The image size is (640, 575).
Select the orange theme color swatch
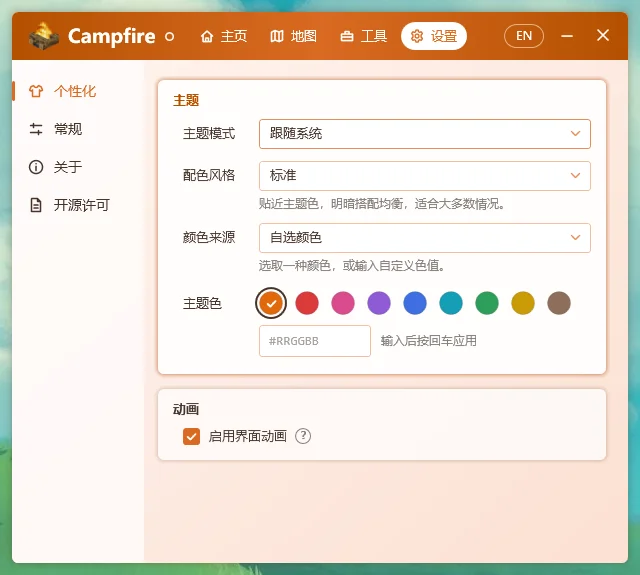pos(271,303)
